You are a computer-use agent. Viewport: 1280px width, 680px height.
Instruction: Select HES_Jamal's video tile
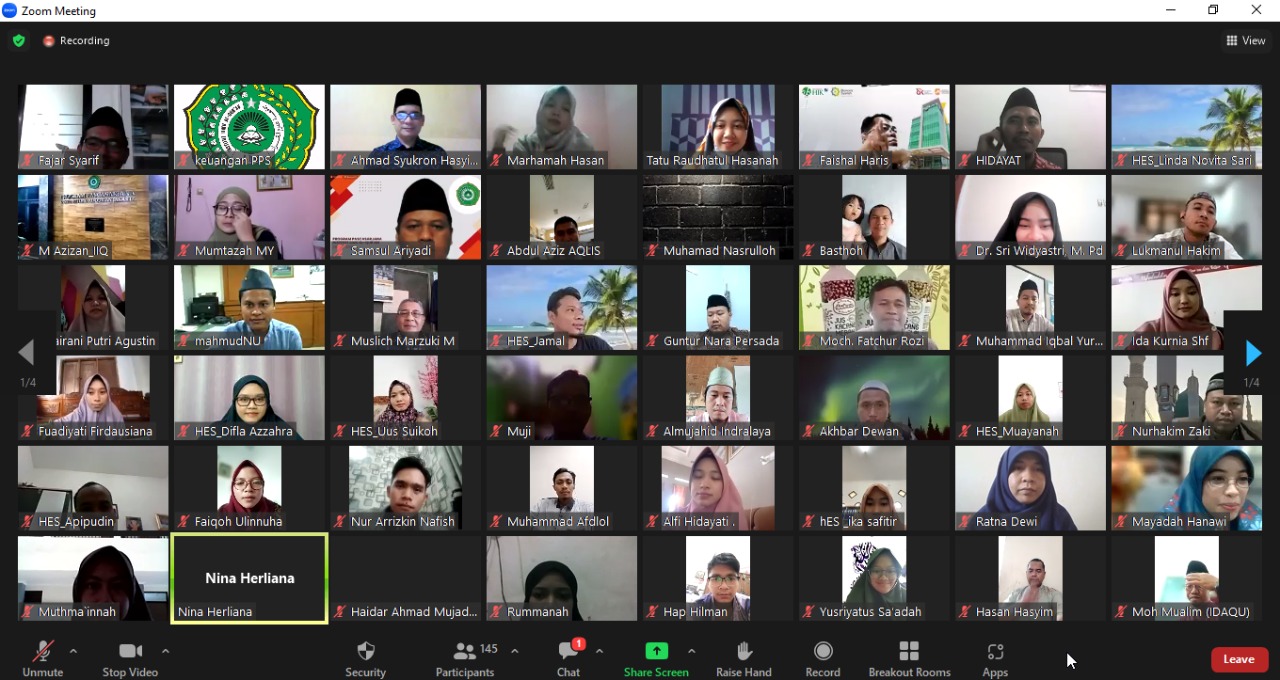coord(562,307)
